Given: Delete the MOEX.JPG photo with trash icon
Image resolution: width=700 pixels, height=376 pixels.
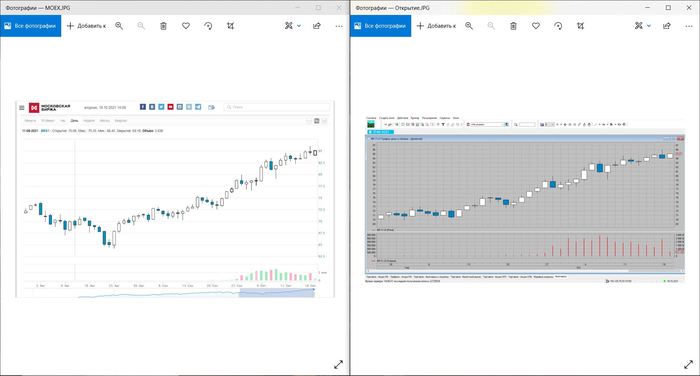Looking at the screenshot, I should tap(163, 26).
